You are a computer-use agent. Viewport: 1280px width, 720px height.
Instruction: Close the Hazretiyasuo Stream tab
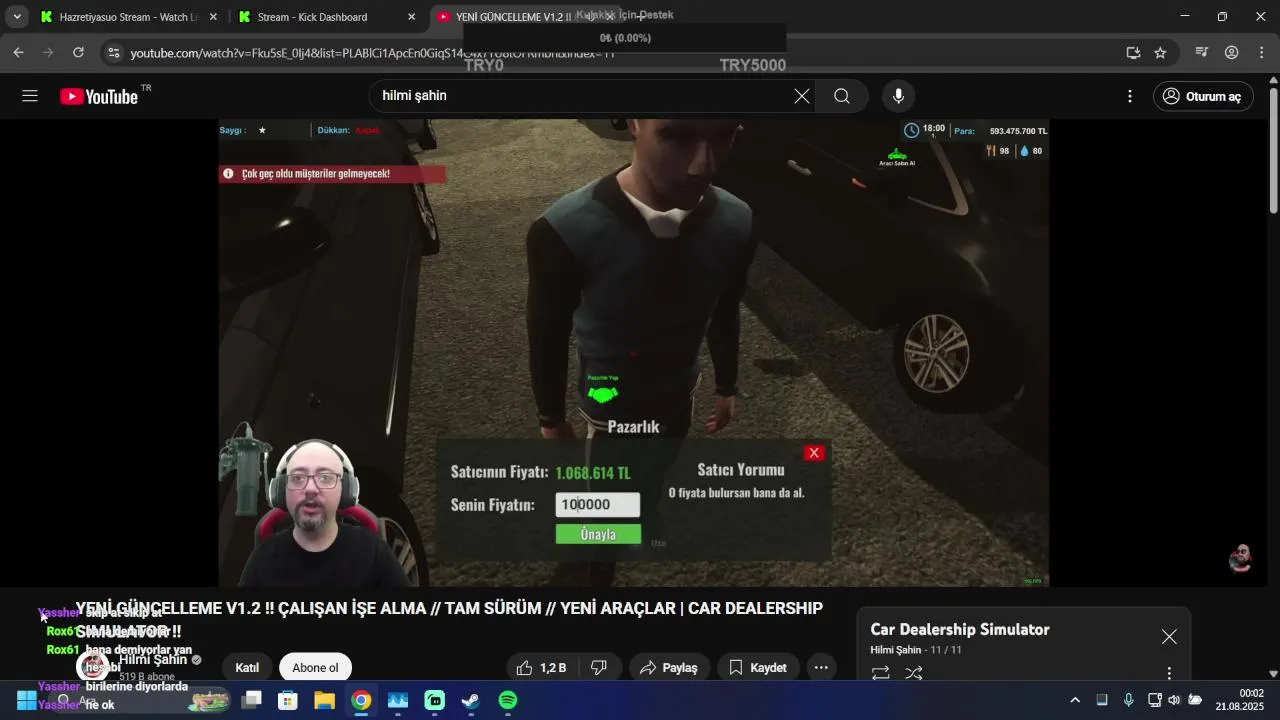click(x=213, y=17)
